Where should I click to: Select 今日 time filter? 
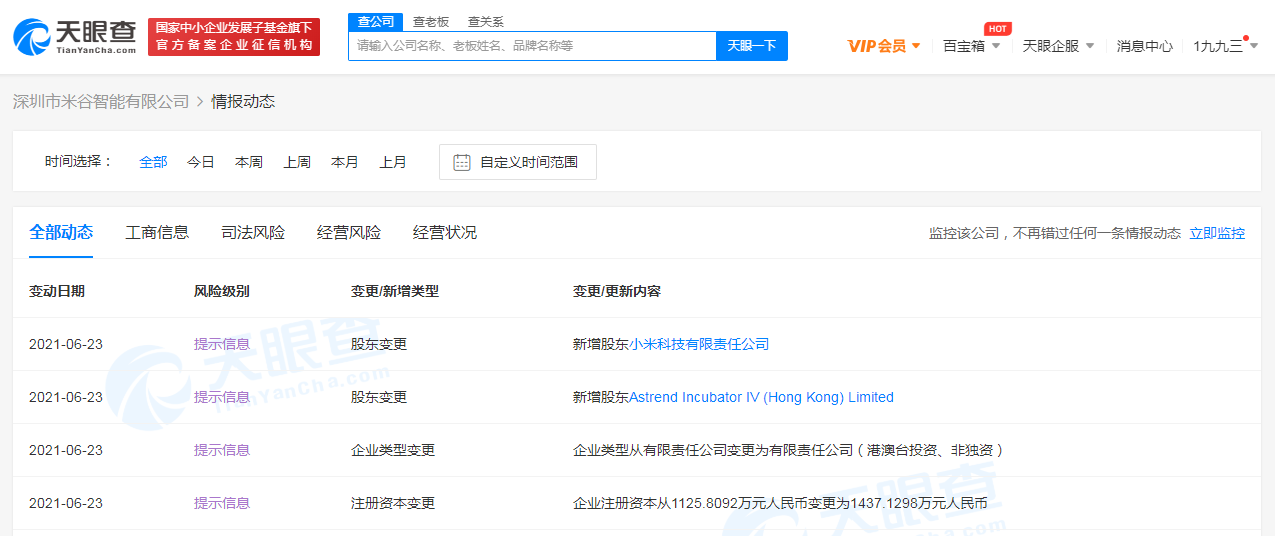[x=201, y=162]
